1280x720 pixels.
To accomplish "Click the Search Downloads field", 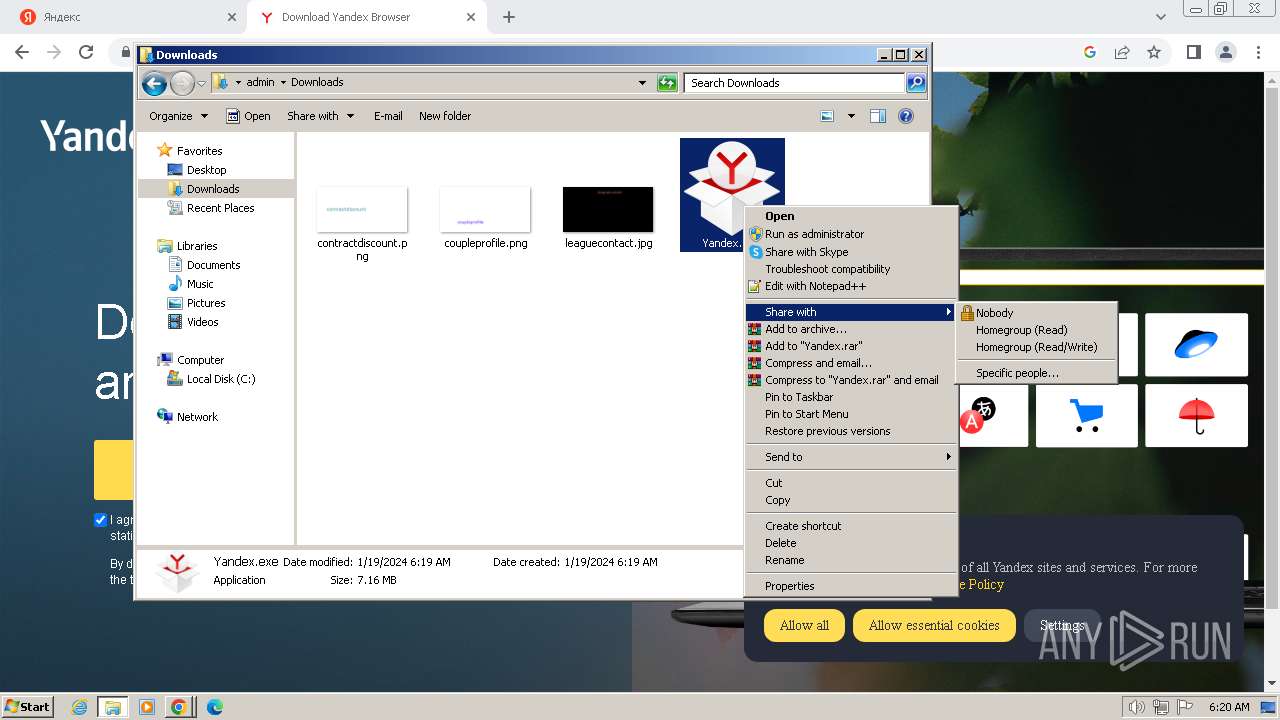I will (794, 83).
